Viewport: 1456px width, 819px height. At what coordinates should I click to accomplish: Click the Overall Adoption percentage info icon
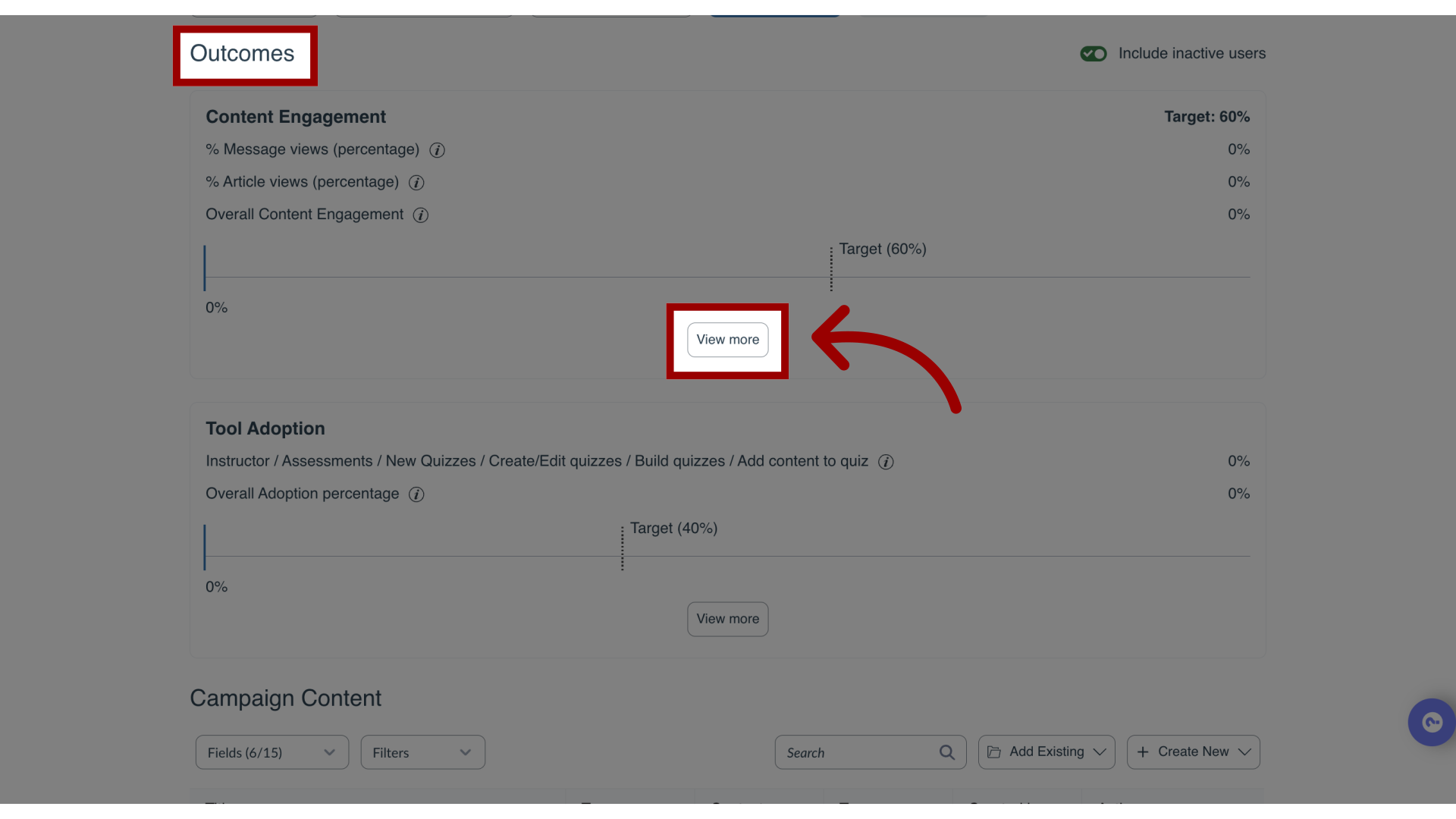(417, 494)
